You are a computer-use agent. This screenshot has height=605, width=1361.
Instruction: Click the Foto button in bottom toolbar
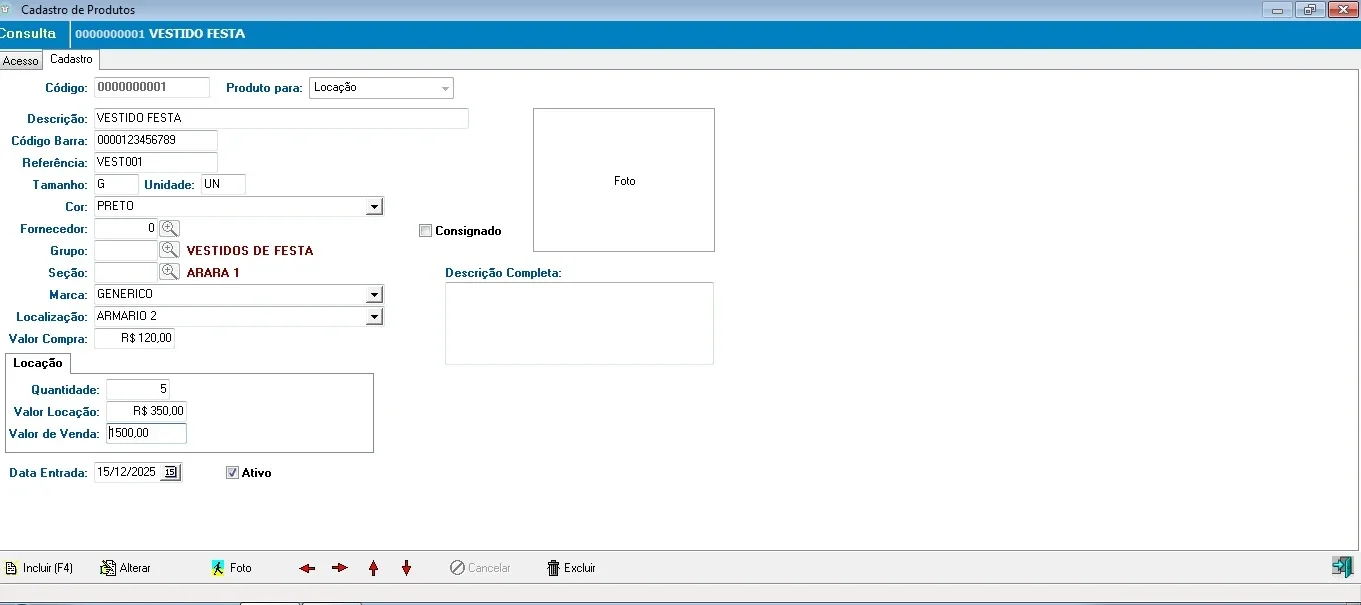231,568
